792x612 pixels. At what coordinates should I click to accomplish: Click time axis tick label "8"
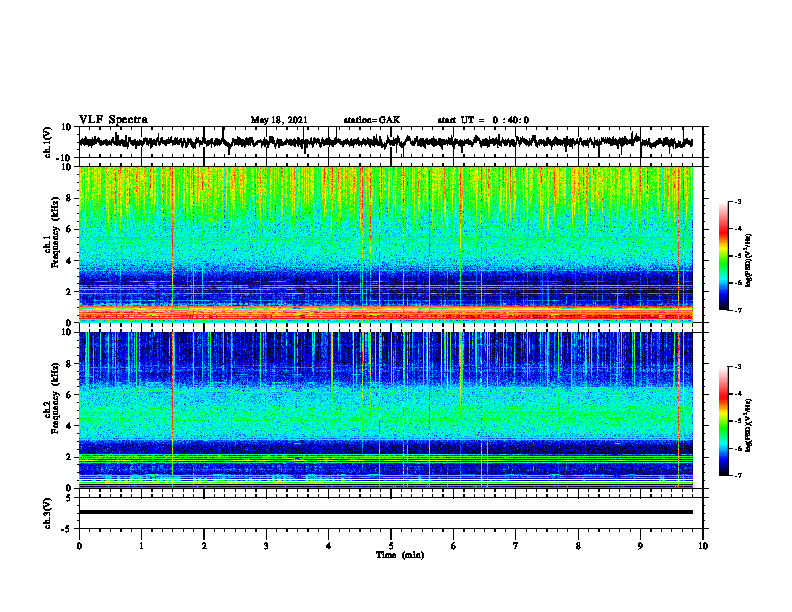pyautogui.click(x=578, y=546)
